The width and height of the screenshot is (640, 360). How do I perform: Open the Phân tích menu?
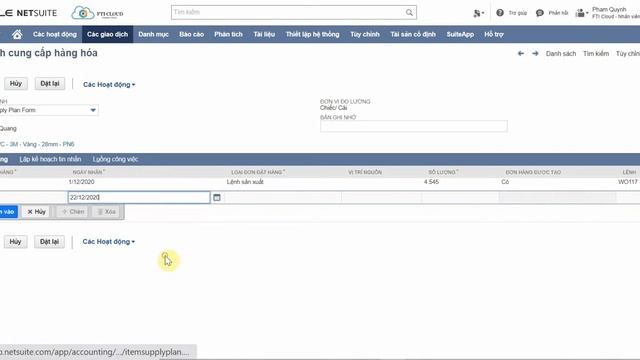[x=228, y=34]
